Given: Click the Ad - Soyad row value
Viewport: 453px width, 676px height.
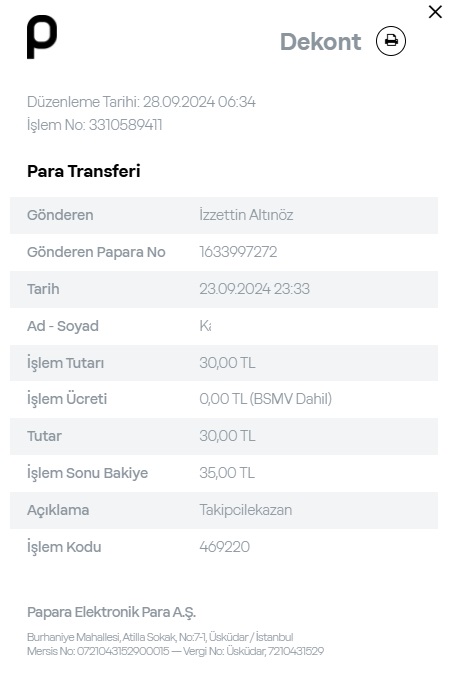Looking at the screenshot, I should [205, 326].
